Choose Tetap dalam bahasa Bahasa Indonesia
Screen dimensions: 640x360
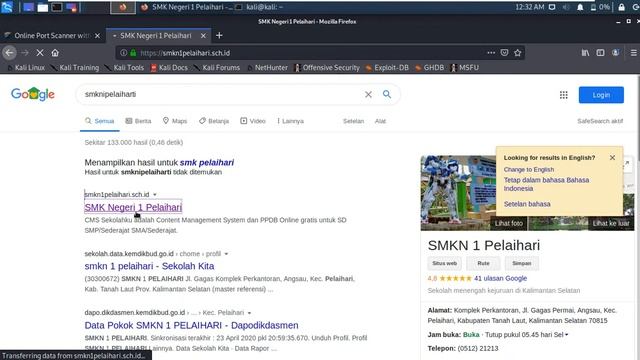(546, 184)
